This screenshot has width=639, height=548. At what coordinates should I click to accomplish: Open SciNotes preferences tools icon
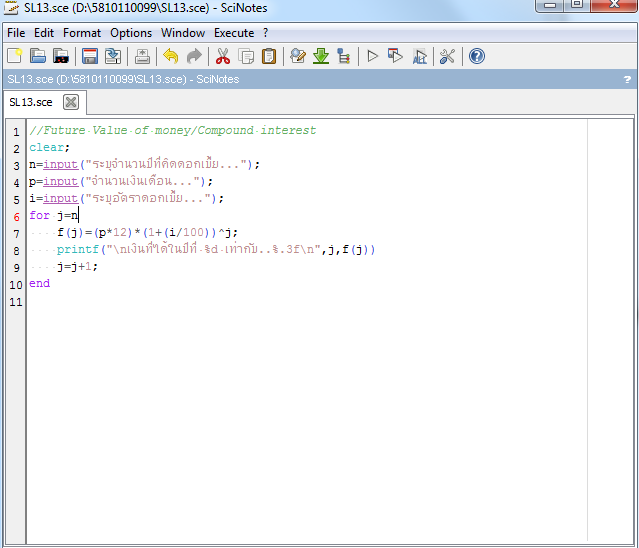click(447, 56)
